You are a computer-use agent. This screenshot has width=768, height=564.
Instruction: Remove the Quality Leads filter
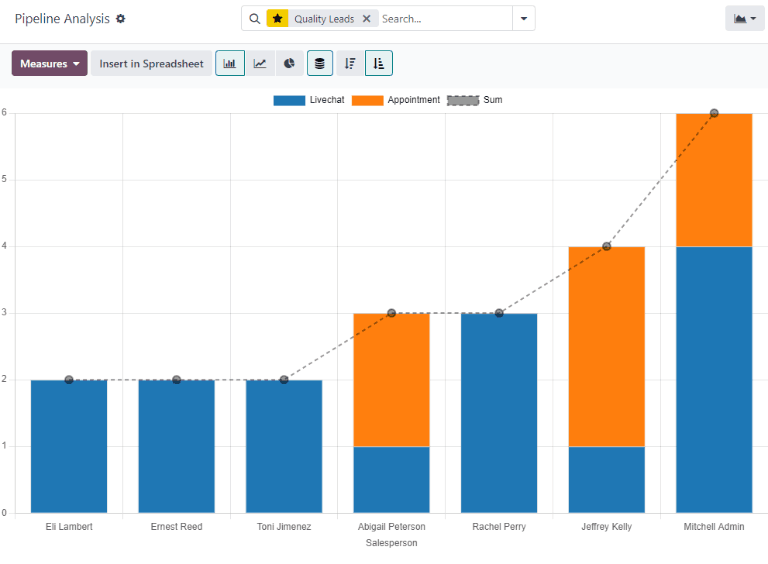[x=367, y=19]
